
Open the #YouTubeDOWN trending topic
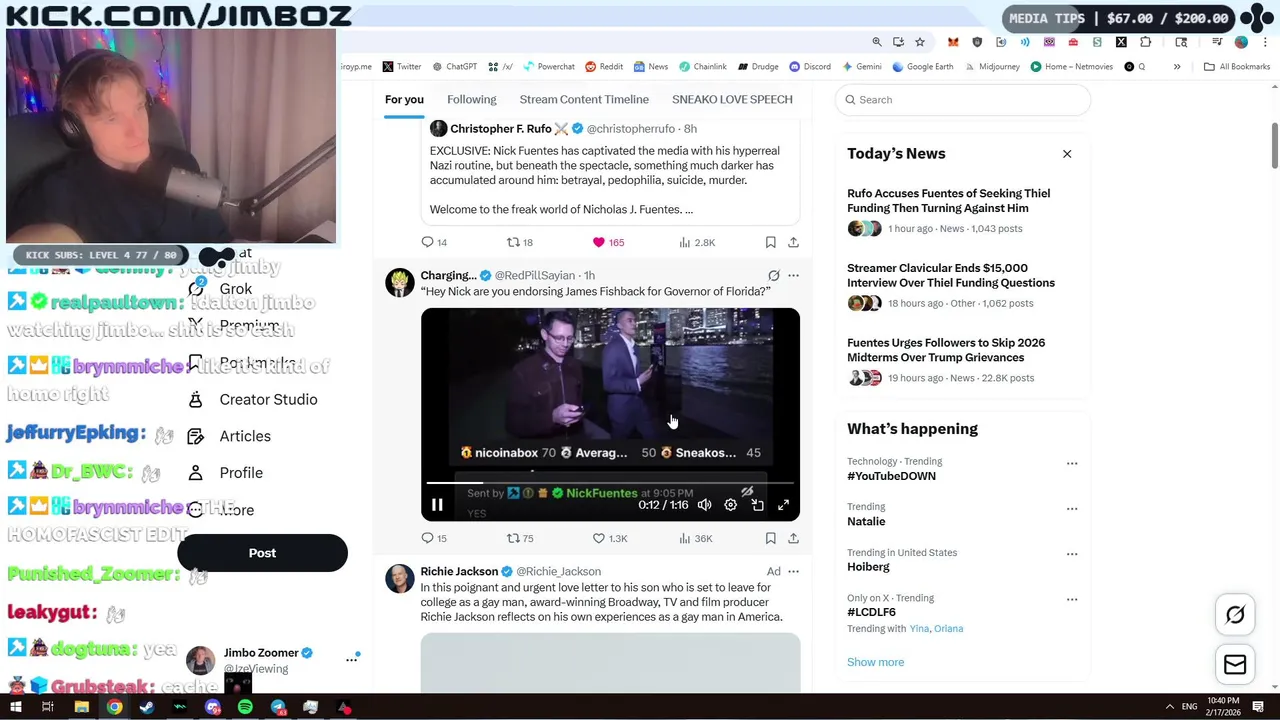click(x=891, y=476)
